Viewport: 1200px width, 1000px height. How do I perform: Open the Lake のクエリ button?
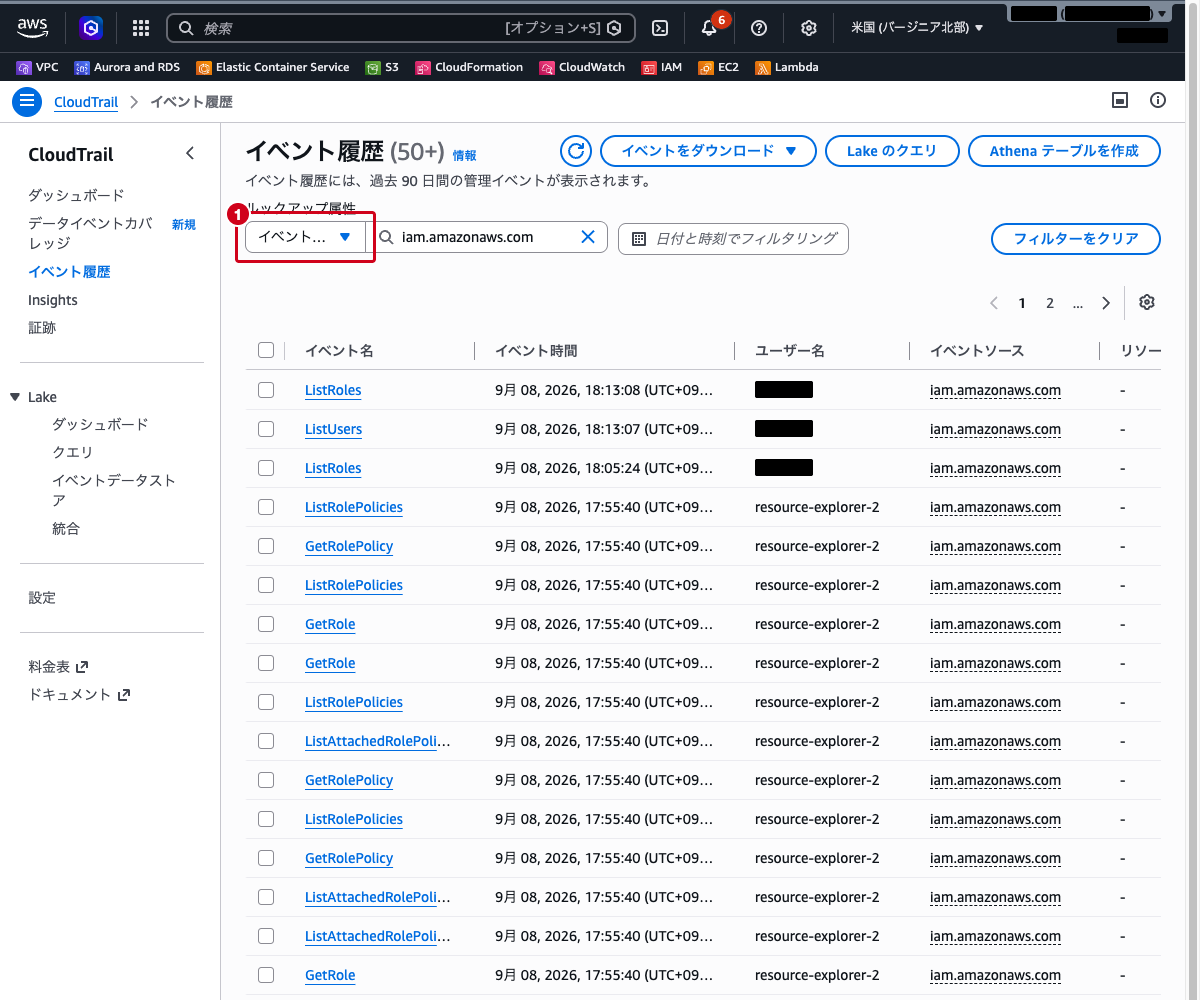click(892, 151)
